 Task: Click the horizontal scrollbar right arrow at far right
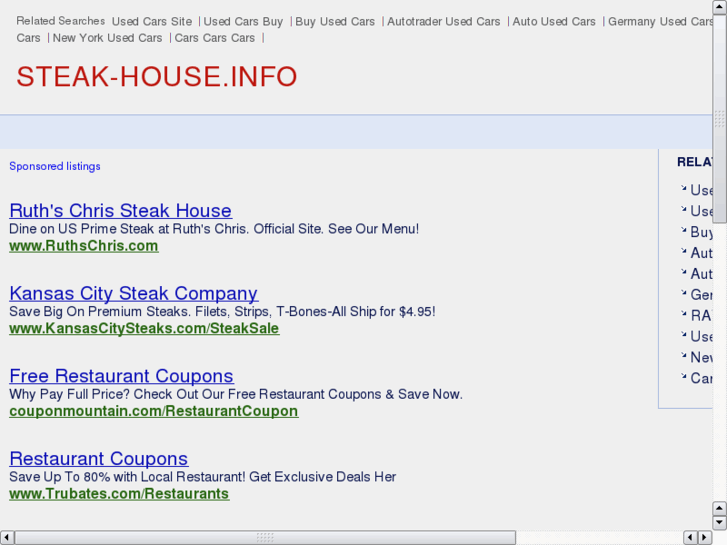point(705,537)
